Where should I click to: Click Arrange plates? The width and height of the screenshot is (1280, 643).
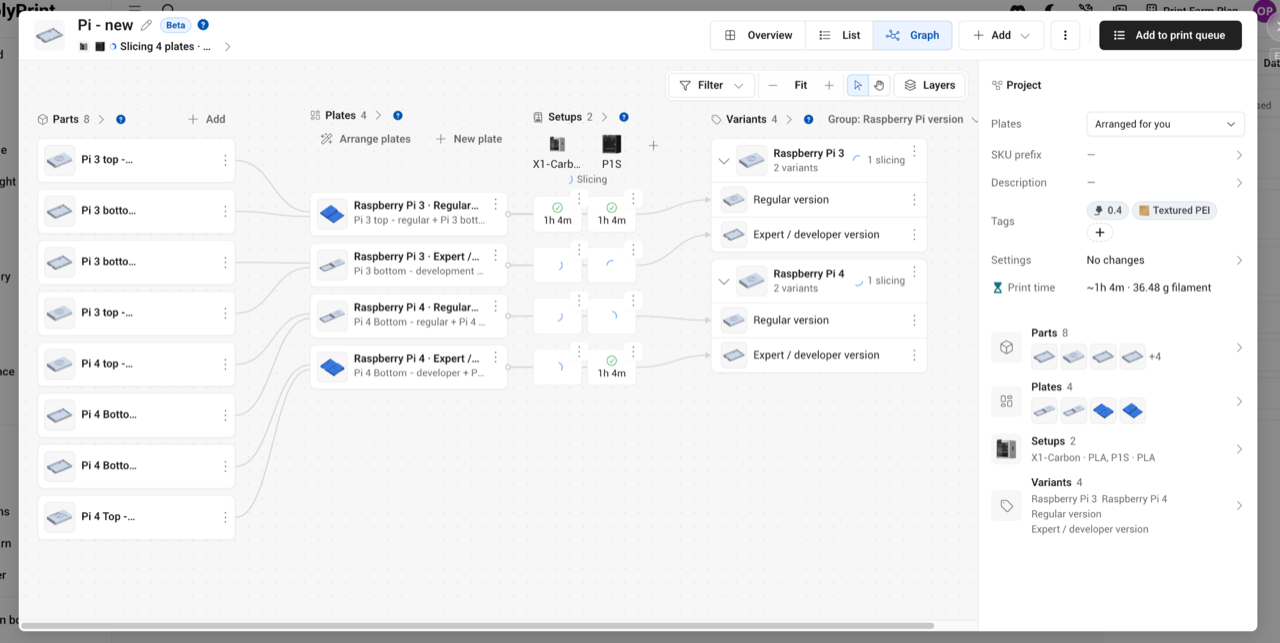pyautogui.click(x=365, y=139)
